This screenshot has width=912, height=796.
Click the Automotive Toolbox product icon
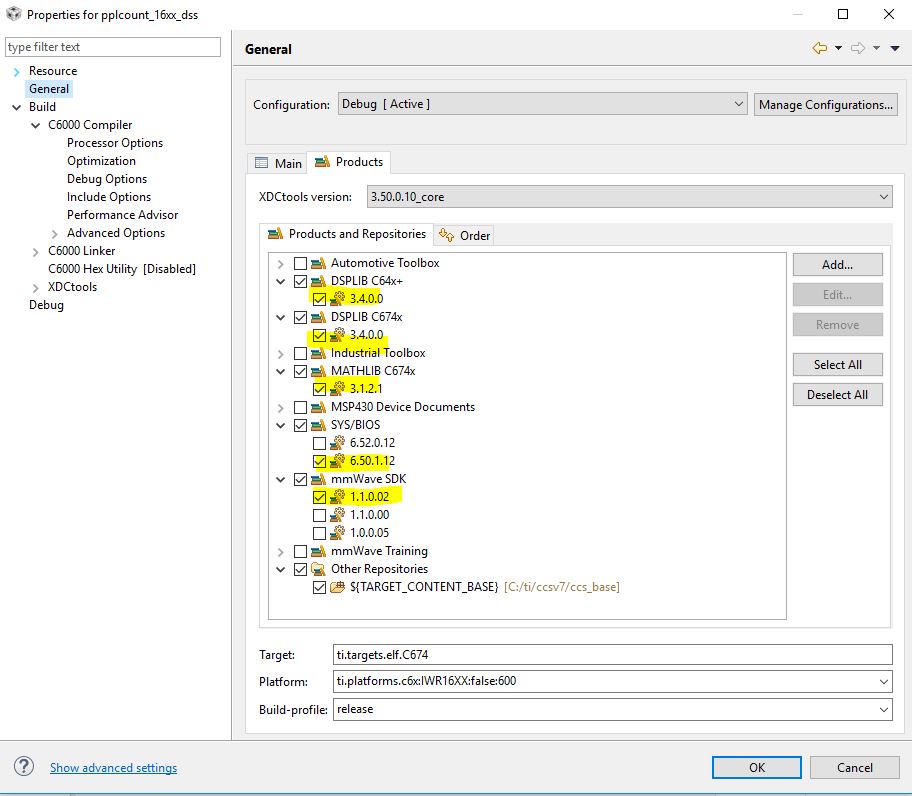[x=318, y=263]
